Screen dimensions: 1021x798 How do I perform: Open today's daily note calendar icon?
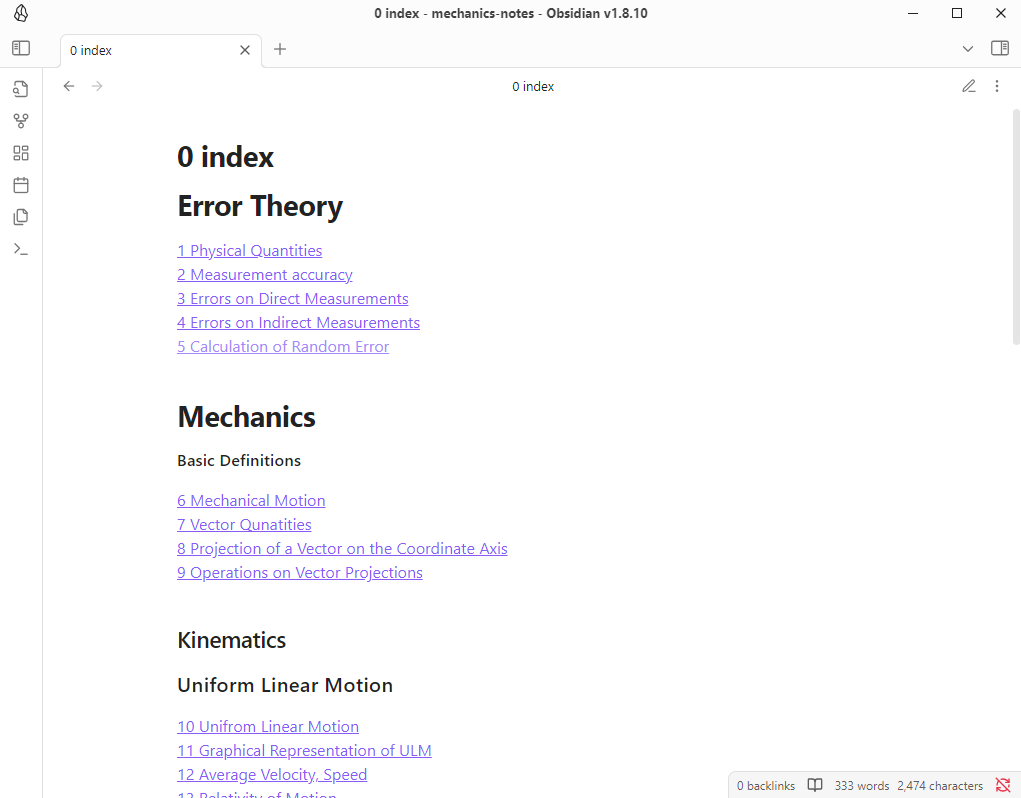coord(21,185)
